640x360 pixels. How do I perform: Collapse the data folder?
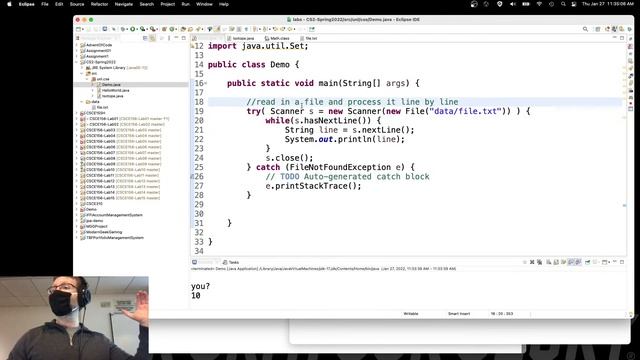82,102
